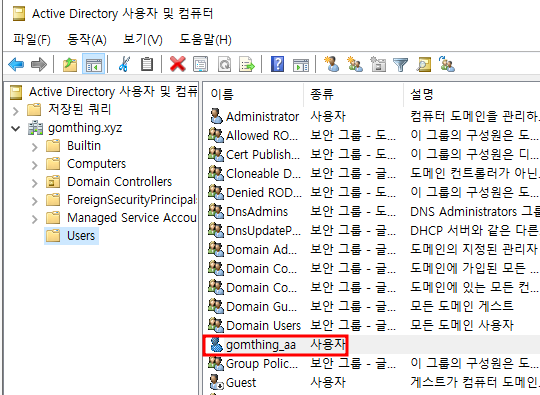
Task: Open the 보기(V) menu
Action: (x=143, y=39)
